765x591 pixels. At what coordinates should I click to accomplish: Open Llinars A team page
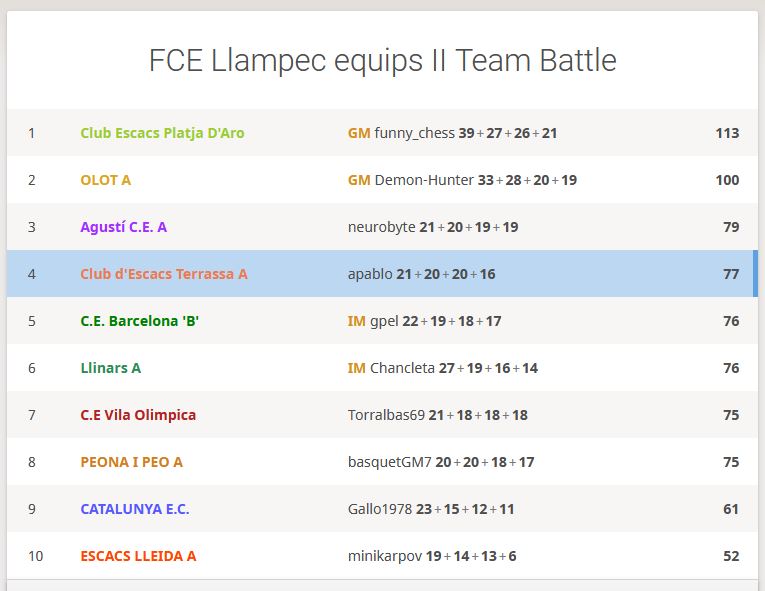click(x=110, y=368)
